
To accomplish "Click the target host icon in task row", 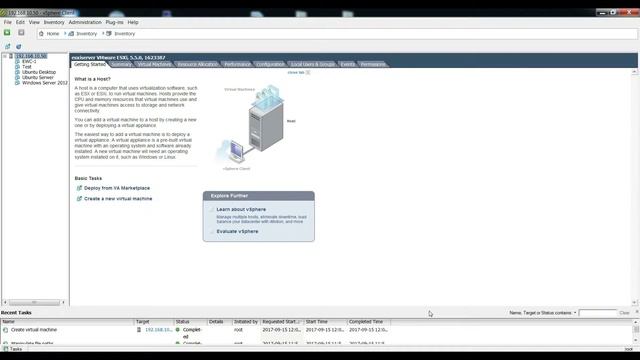I will coord(139,330).
